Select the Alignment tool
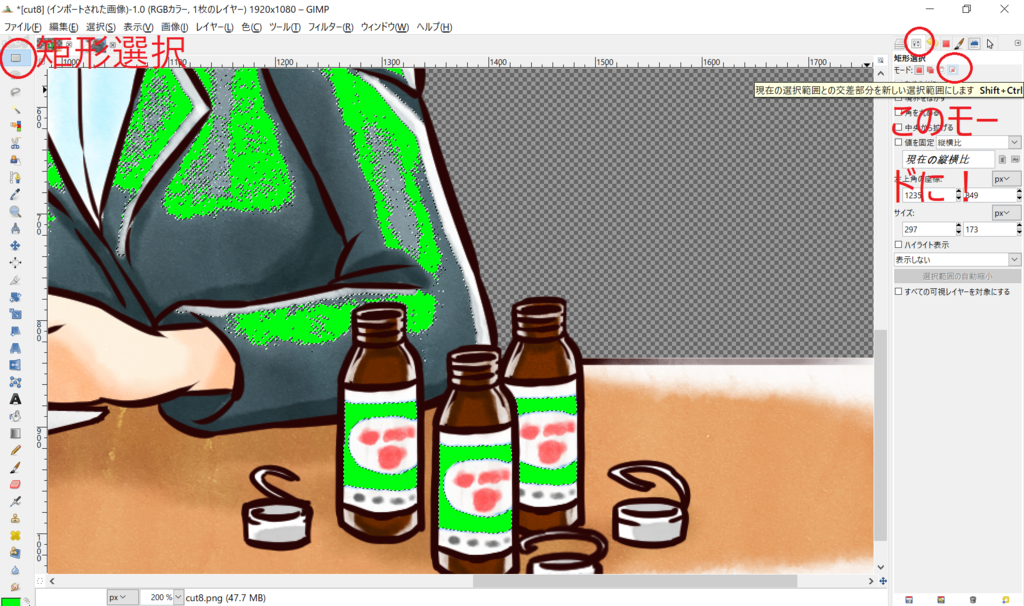Viewport: 1024px width, 606px height. click(16, 263)
